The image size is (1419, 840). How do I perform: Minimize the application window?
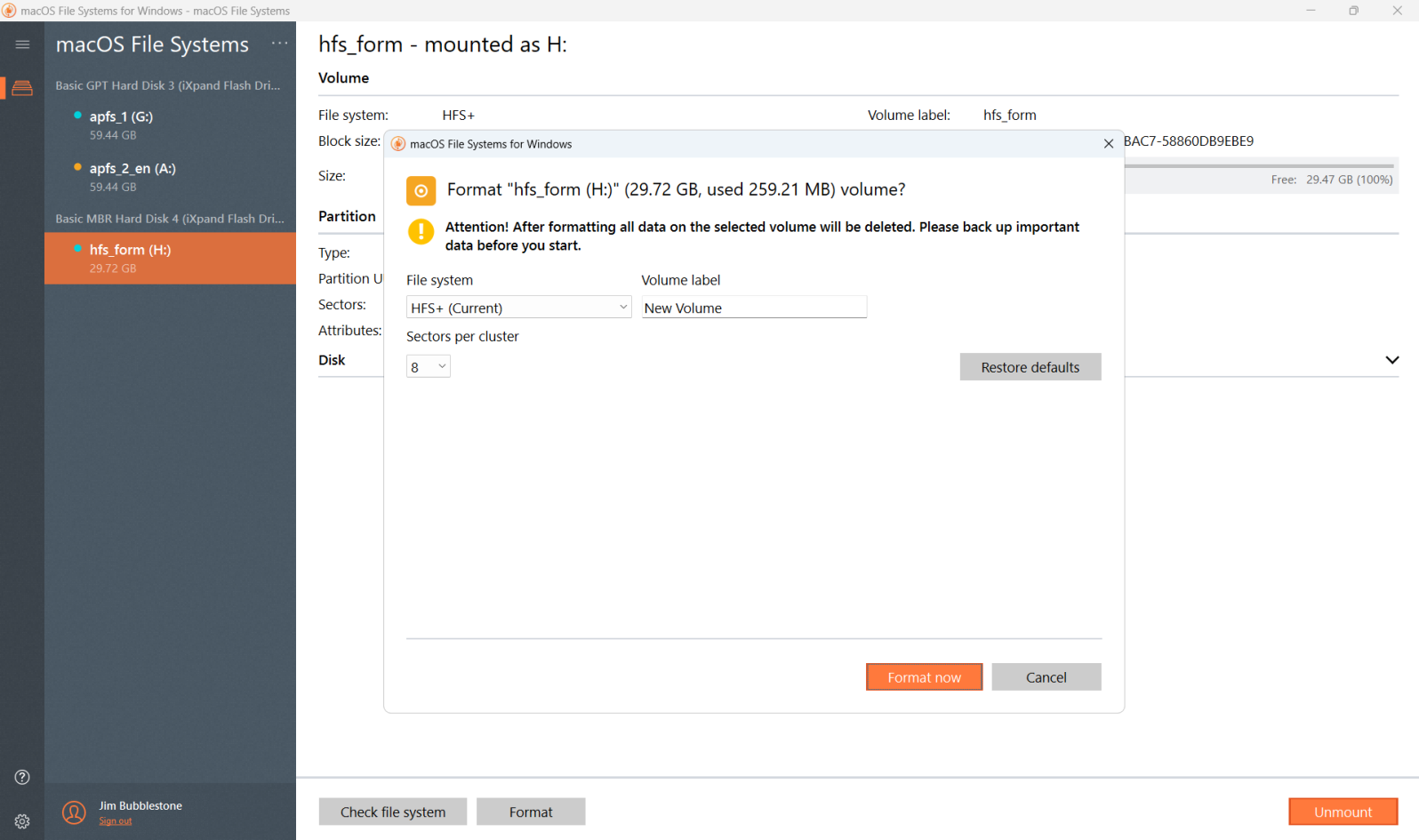point(1311,11)
